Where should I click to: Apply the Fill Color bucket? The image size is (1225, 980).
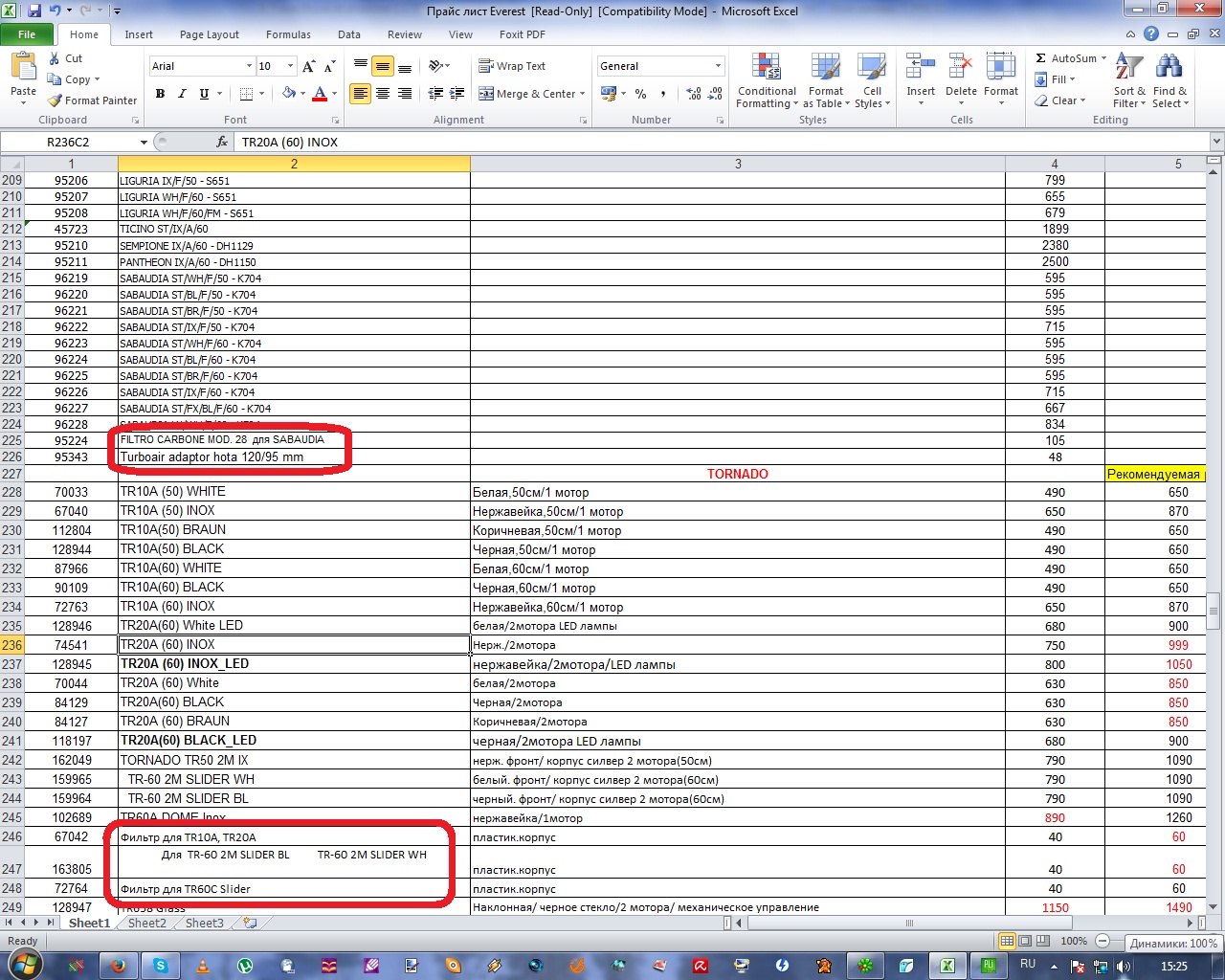click(x=288, y=94)
